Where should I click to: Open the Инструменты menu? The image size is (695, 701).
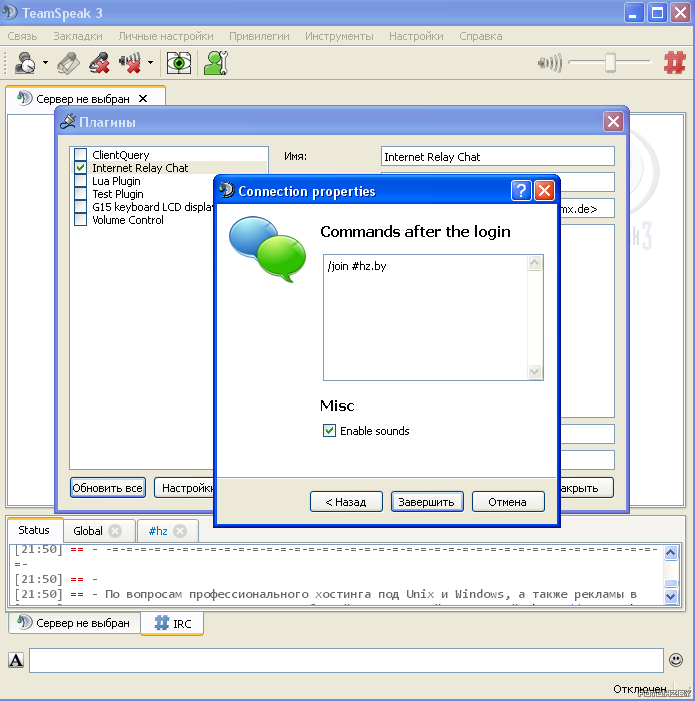coord(339,36)
